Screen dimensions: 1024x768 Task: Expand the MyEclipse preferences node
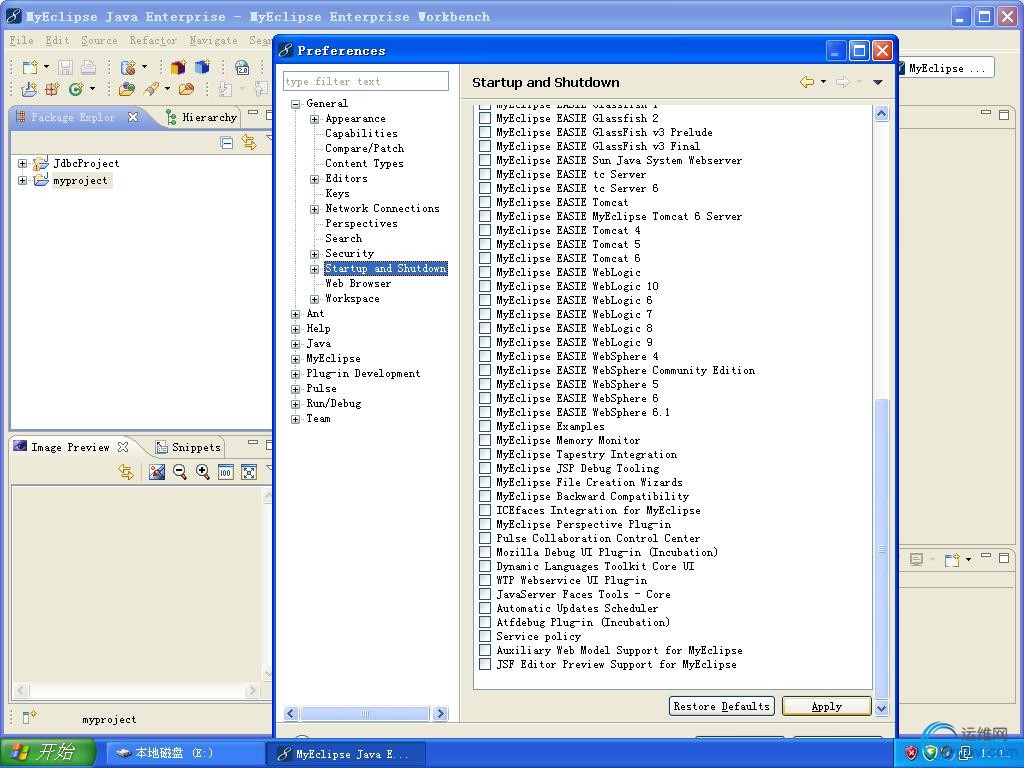pos(296,359)
